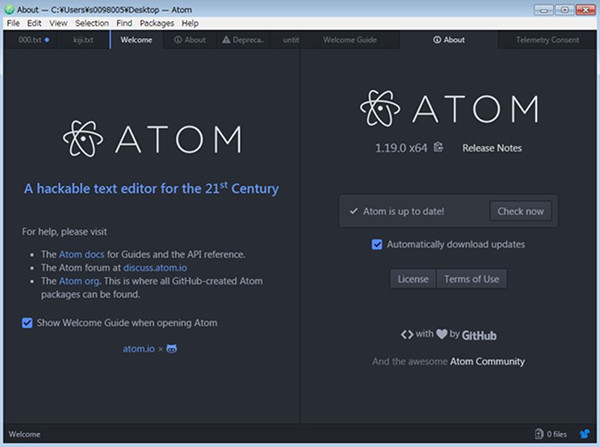The width and height of the screenshot is (600, 447).
Task: Open the Packages menu
Action: pos(157,23)
